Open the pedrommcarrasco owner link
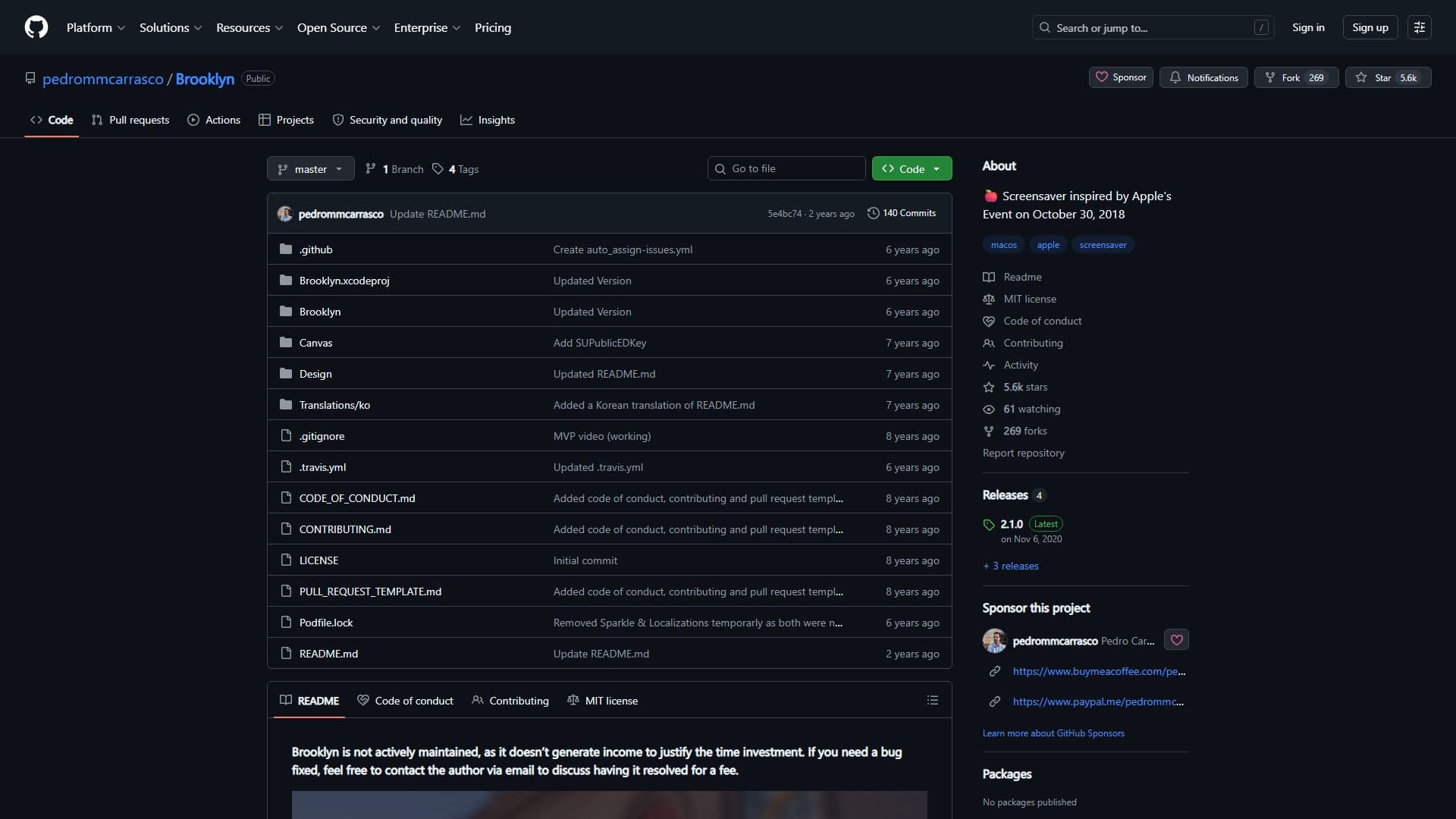The height and width of the screenshot is (819, 1456). coord(103,79)
